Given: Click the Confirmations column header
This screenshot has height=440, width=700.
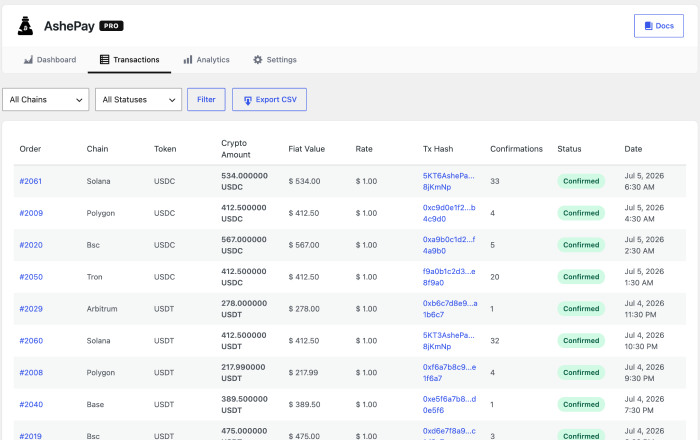Looking at the screenshot, I should point(517,149).
